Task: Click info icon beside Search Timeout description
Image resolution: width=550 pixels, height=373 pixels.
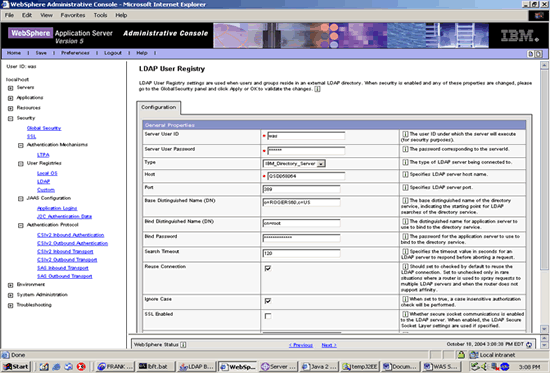Action: [405, 252]
